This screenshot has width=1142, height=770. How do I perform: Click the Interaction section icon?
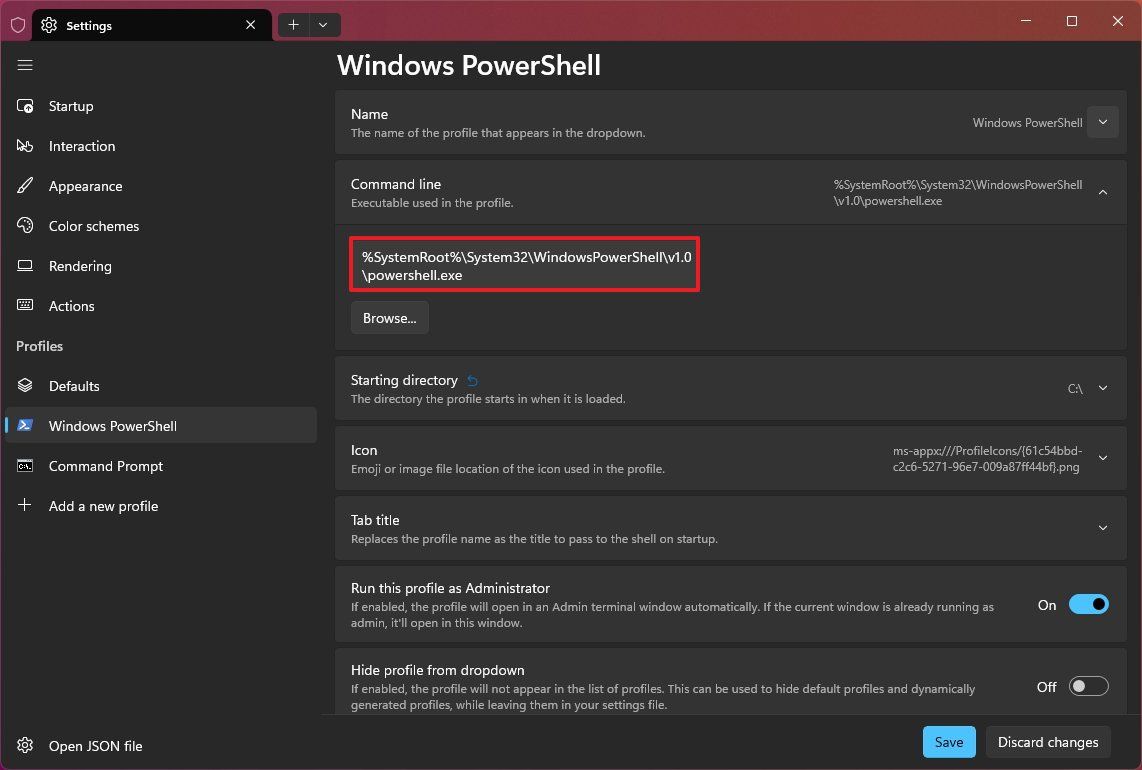[25, 146]
